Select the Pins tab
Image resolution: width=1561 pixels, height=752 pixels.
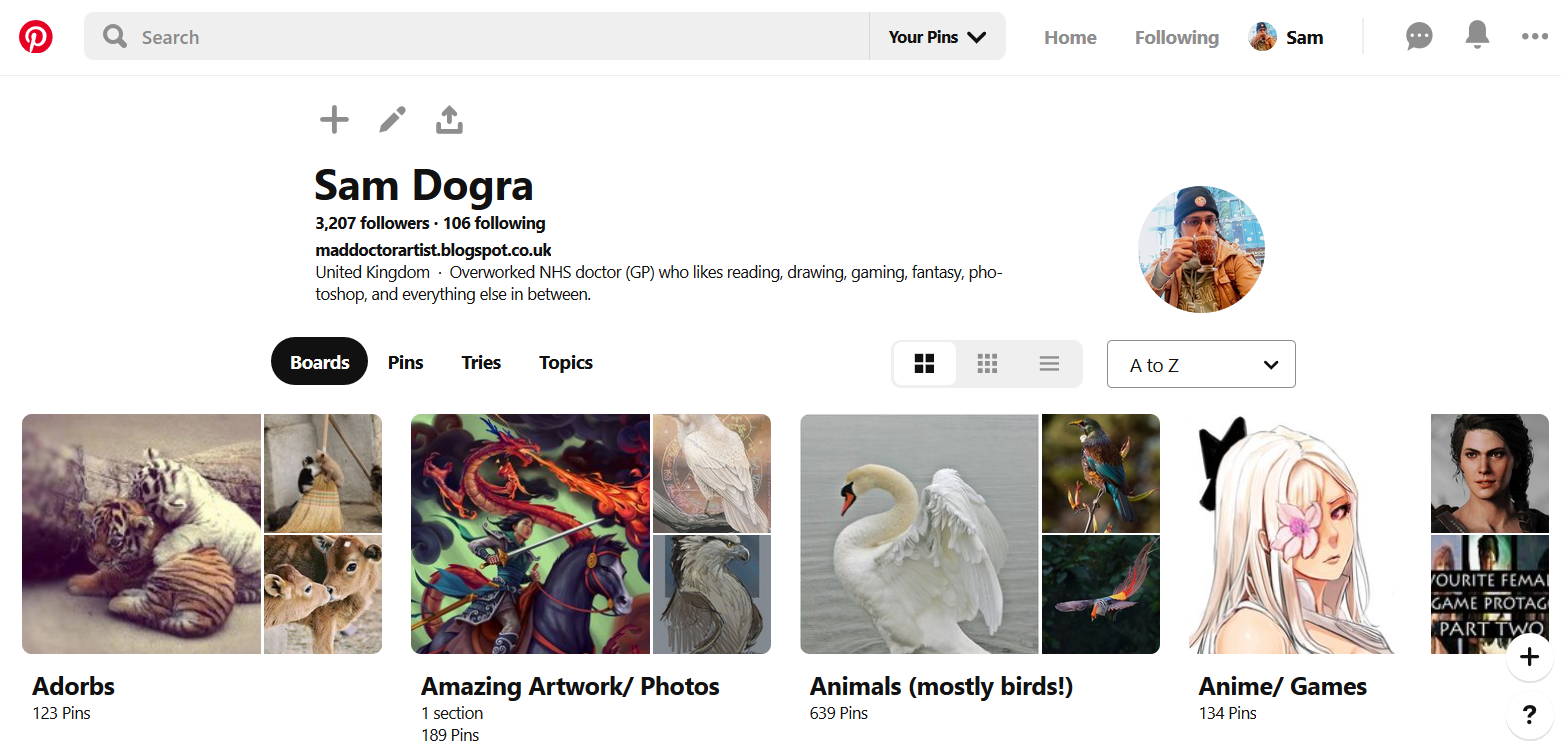(x=406, y=362)
